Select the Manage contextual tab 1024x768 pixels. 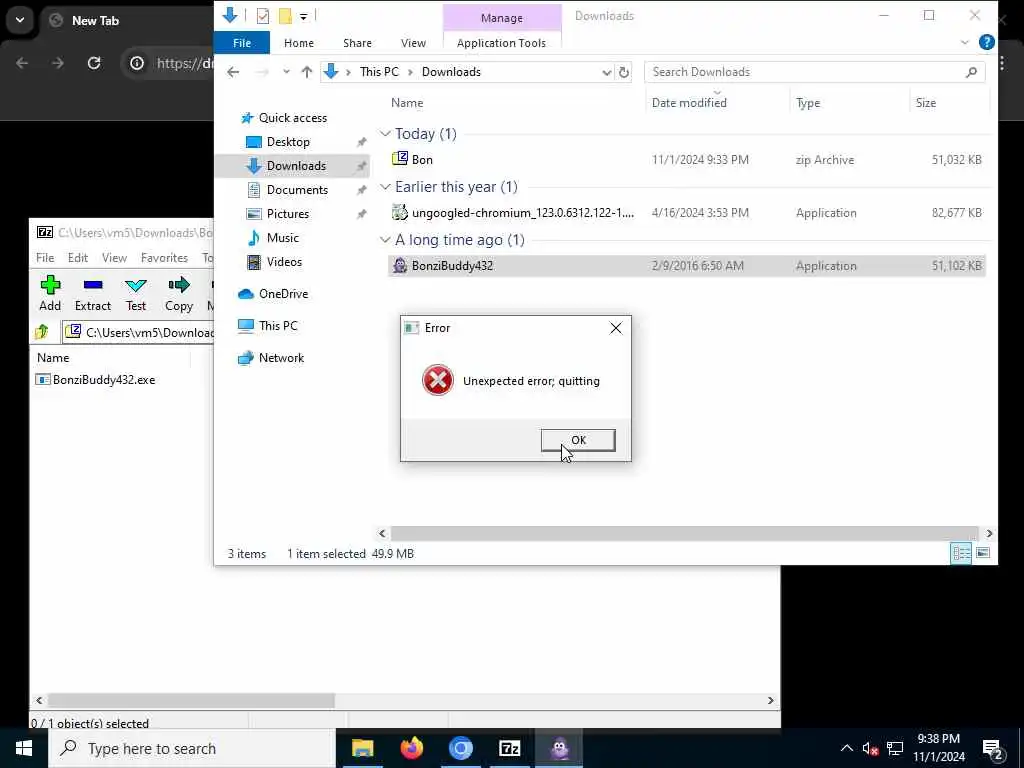[x=502, y=18]
